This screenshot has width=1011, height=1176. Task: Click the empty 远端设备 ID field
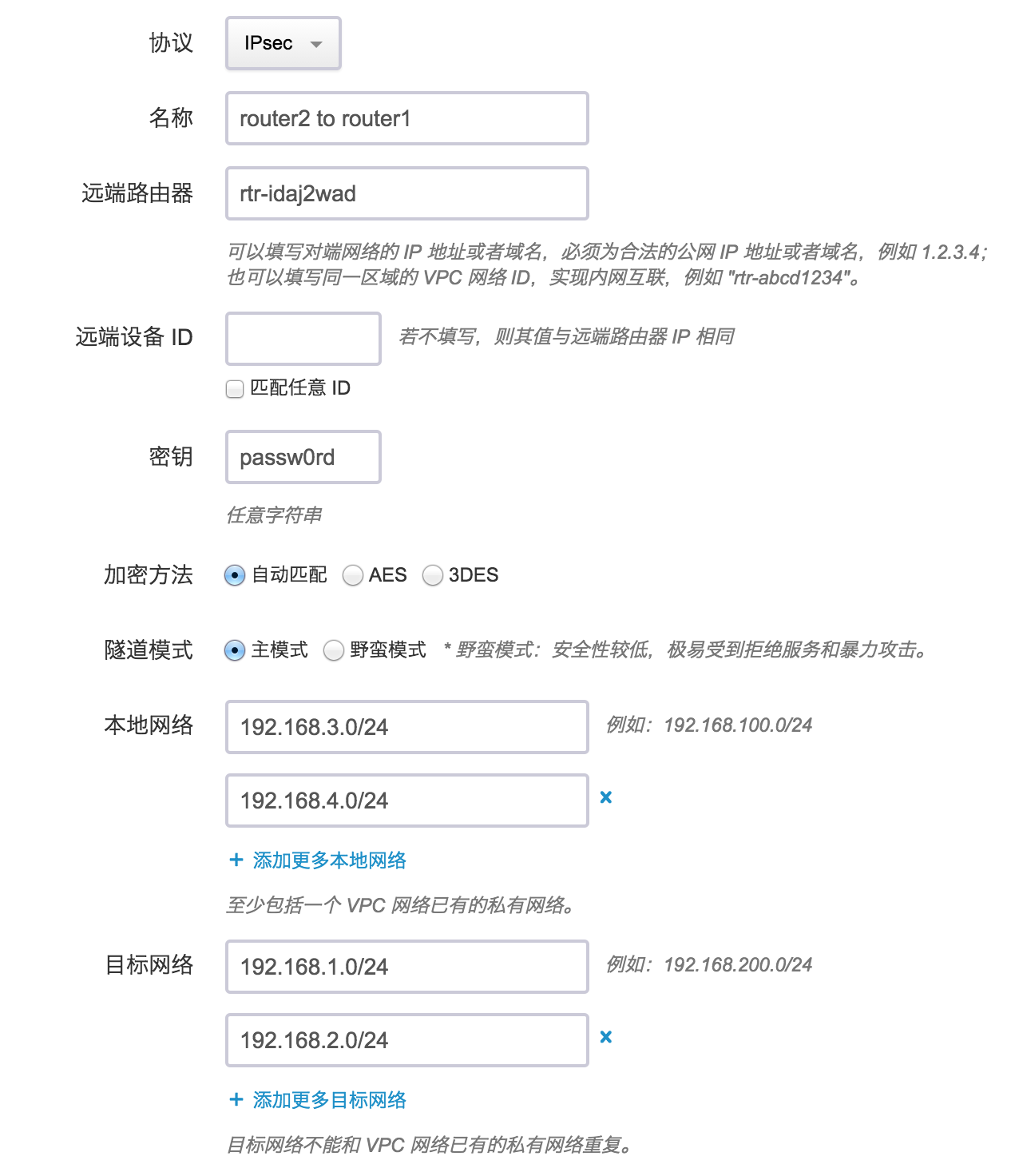(303, 339)
